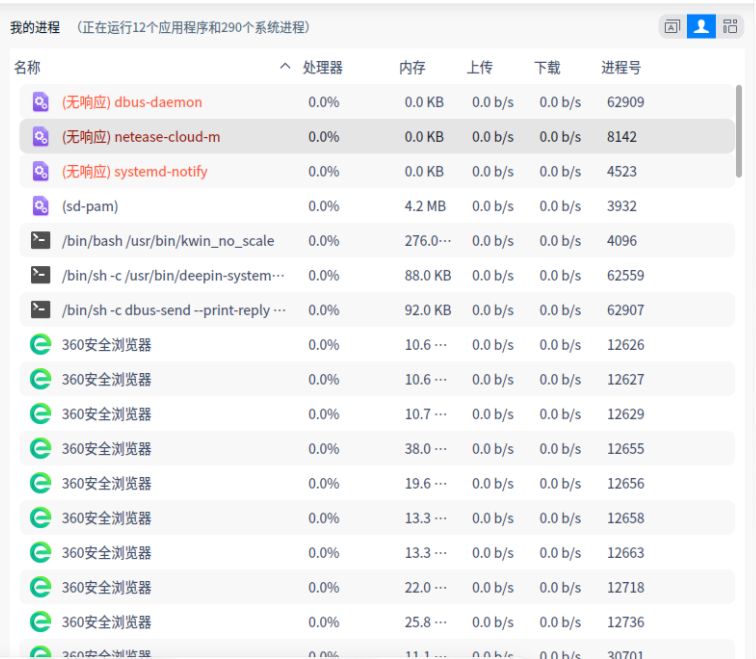Click process number 12663
Viewport: 756px width, 659px height.
coord(625,553)
